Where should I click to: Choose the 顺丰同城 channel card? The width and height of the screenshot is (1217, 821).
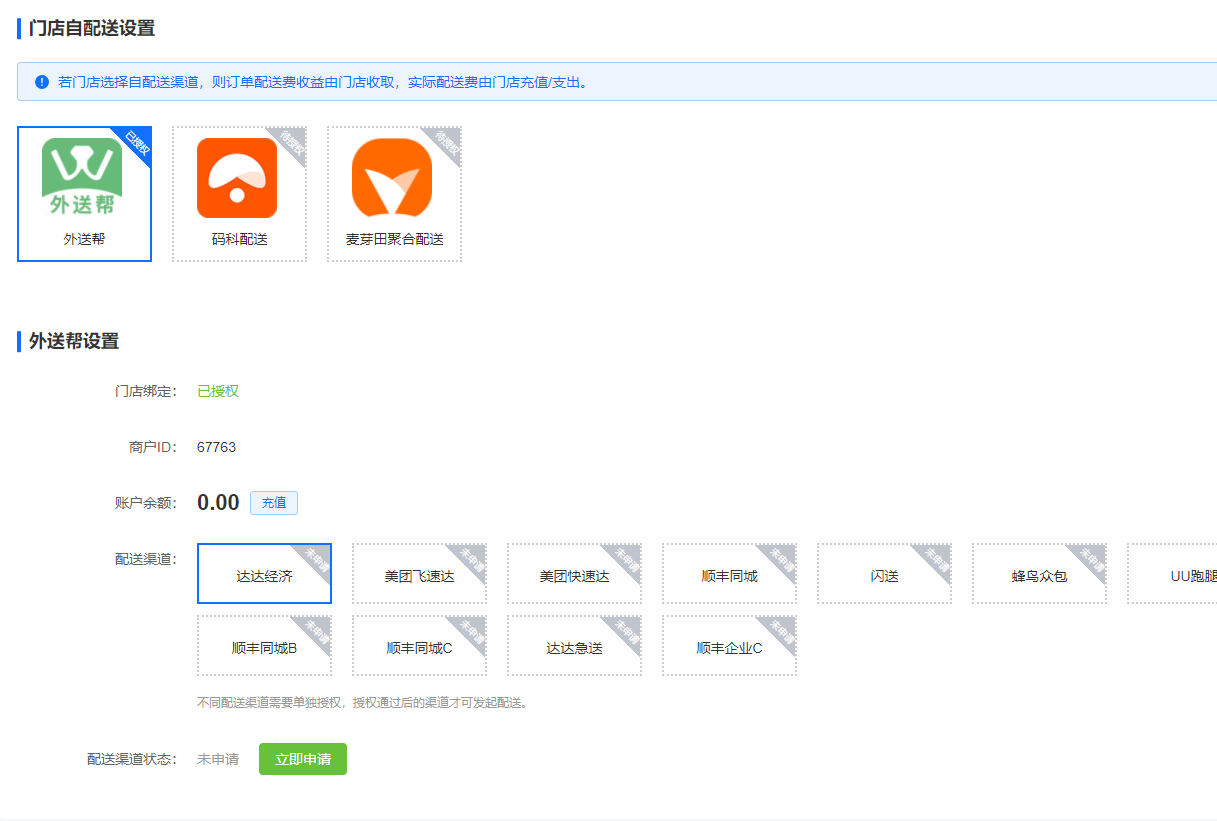point(729,574)
